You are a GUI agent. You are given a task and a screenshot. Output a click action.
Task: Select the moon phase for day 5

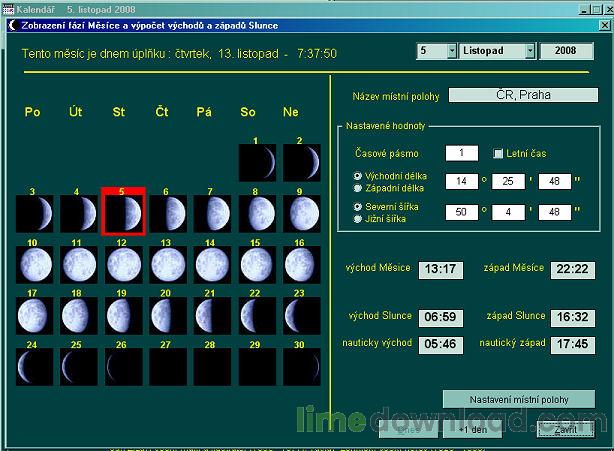pyautogui.click(x=123, y=212)
